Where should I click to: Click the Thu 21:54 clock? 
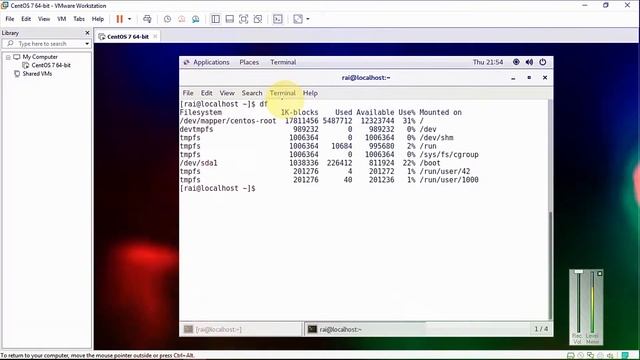coord(488,62)
